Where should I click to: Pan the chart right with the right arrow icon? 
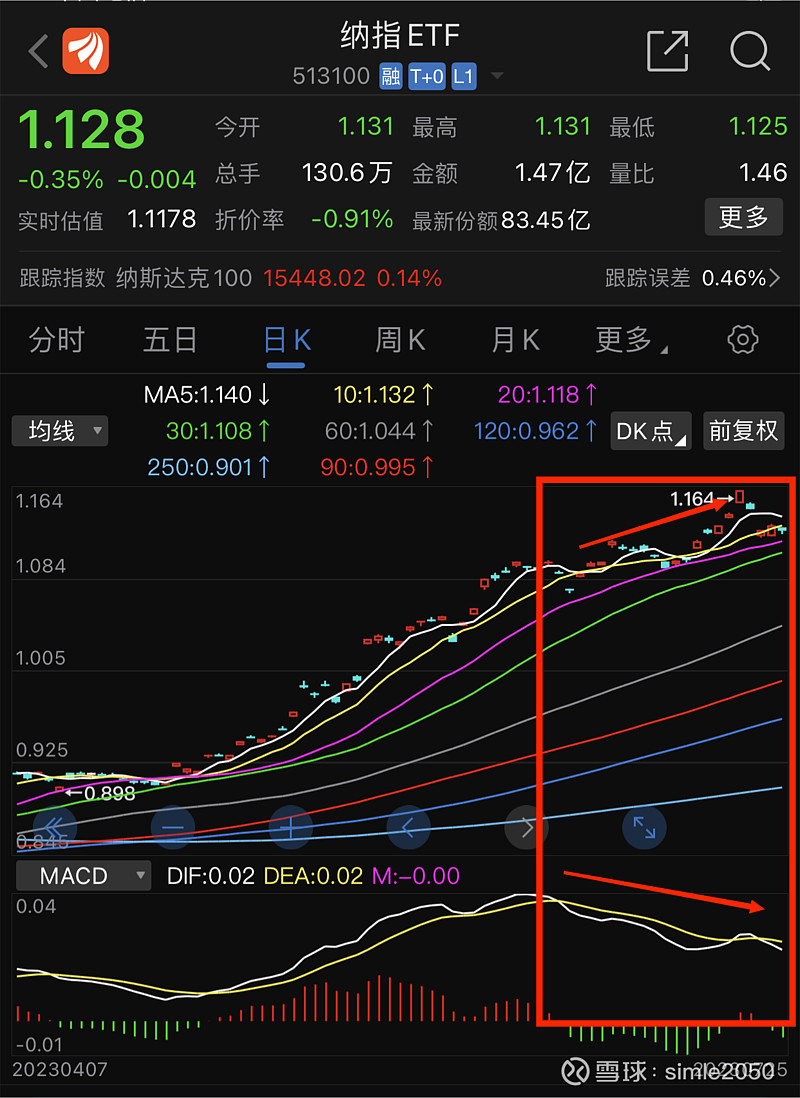pos(526,828)
